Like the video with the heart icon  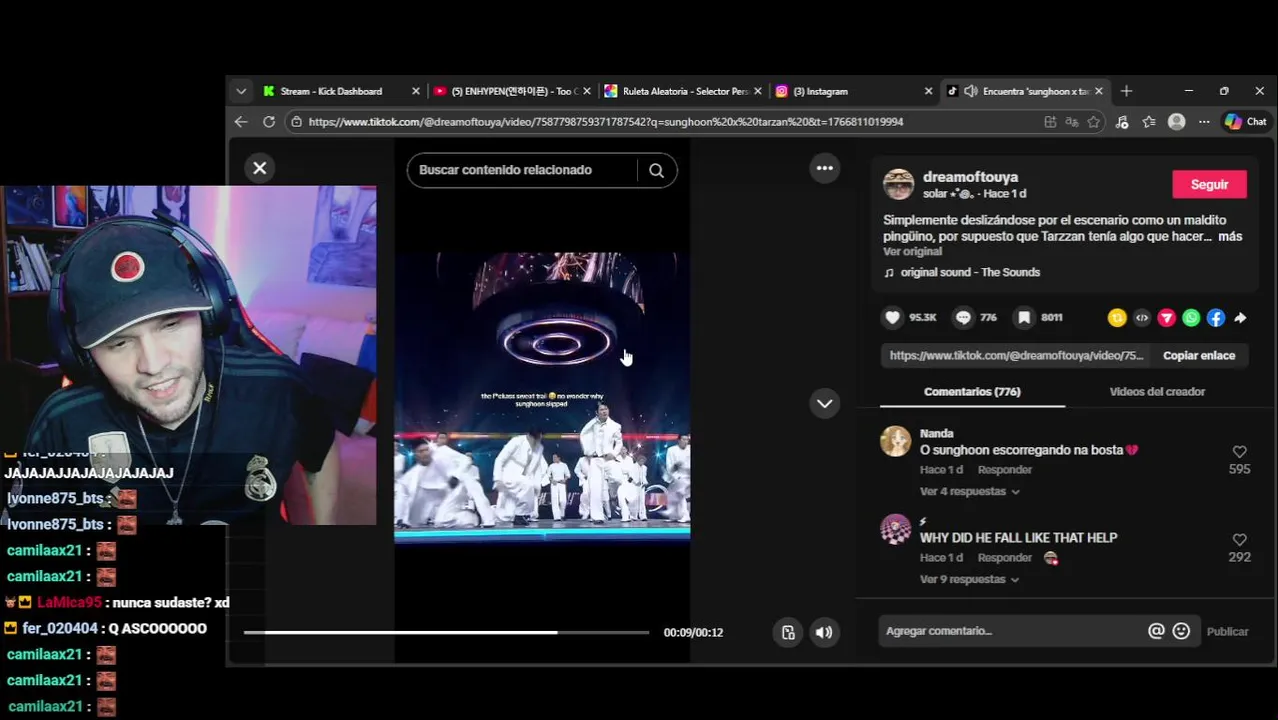[x=893, y=317]
